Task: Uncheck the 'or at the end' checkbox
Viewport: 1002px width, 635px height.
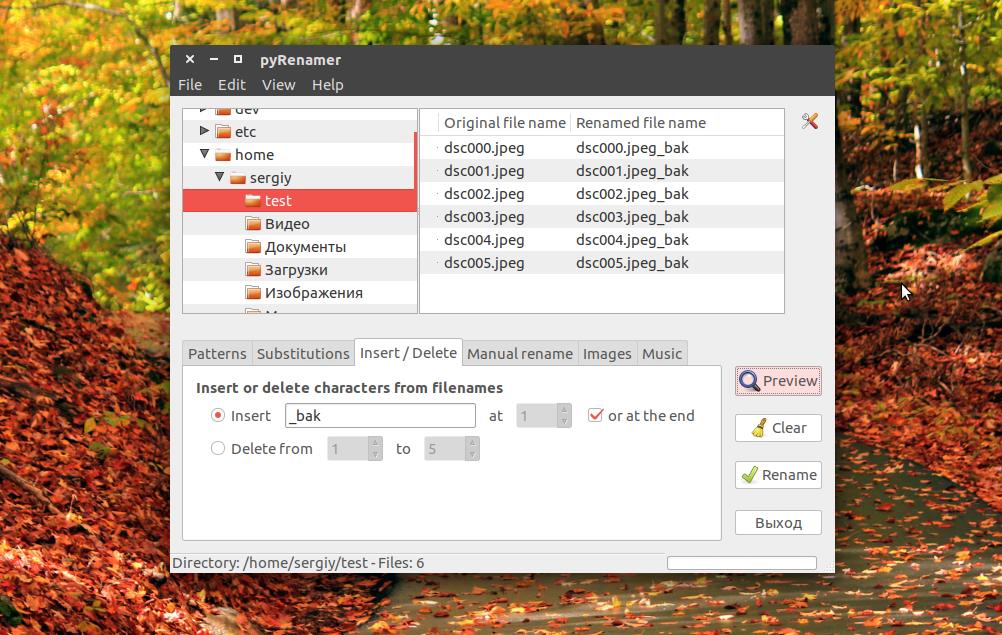Action: pyautogui.click(x=596, y=415)
